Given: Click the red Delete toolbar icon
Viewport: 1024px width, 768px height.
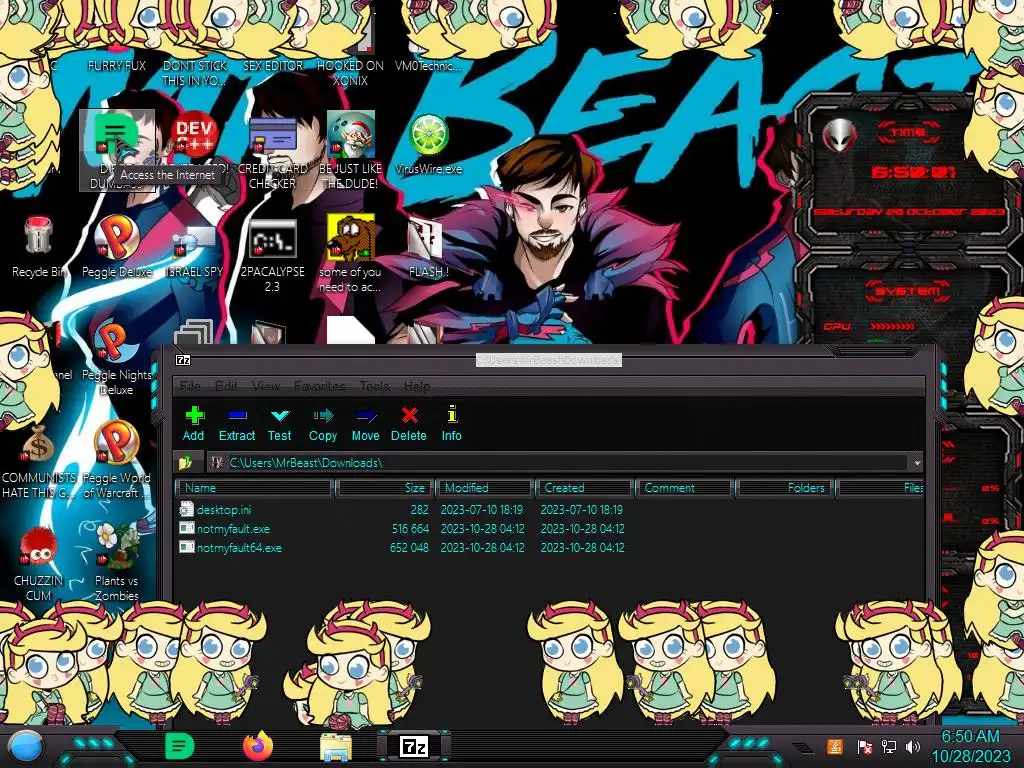Looking at the screenshot, I should coord(409,423).
